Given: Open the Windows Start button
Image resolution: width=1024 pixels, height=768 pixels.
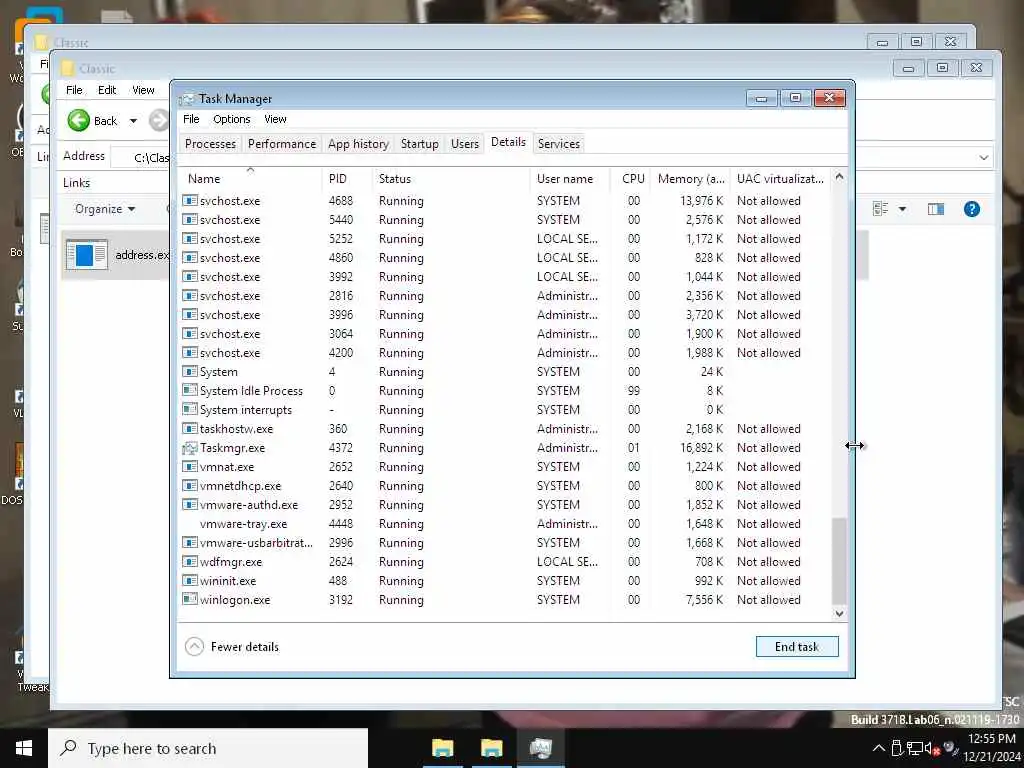Looking at the screenshot, I should [x=24, y=748].
